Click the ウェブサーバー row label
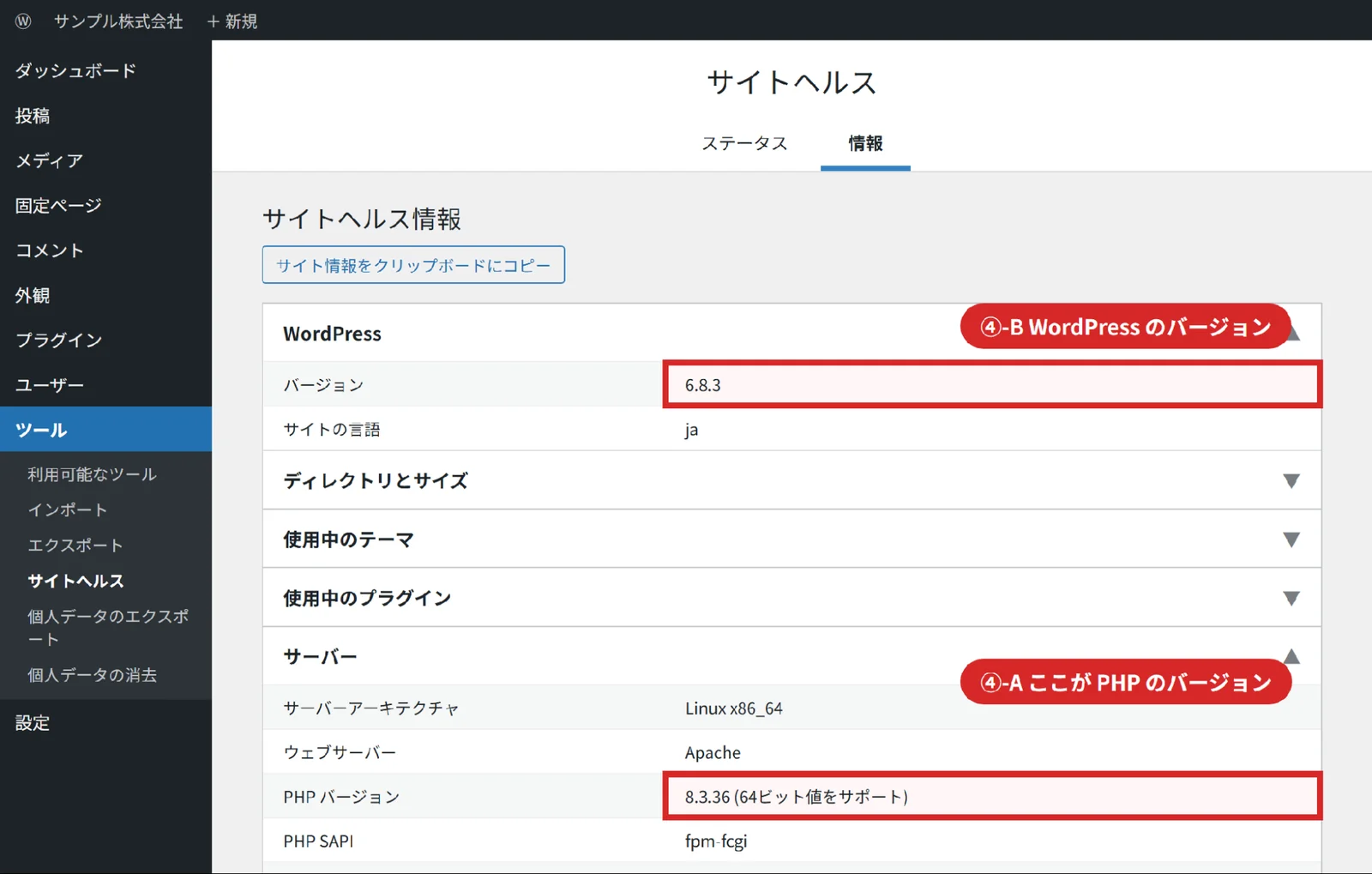The image size is (1372, 874). [x=340, y=752]
